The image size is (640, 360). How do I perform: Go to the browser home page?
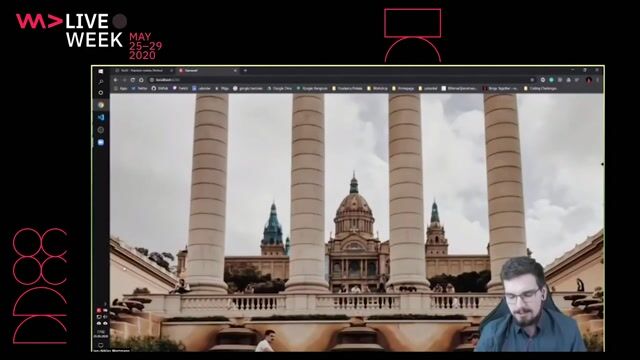coord(141,80)
